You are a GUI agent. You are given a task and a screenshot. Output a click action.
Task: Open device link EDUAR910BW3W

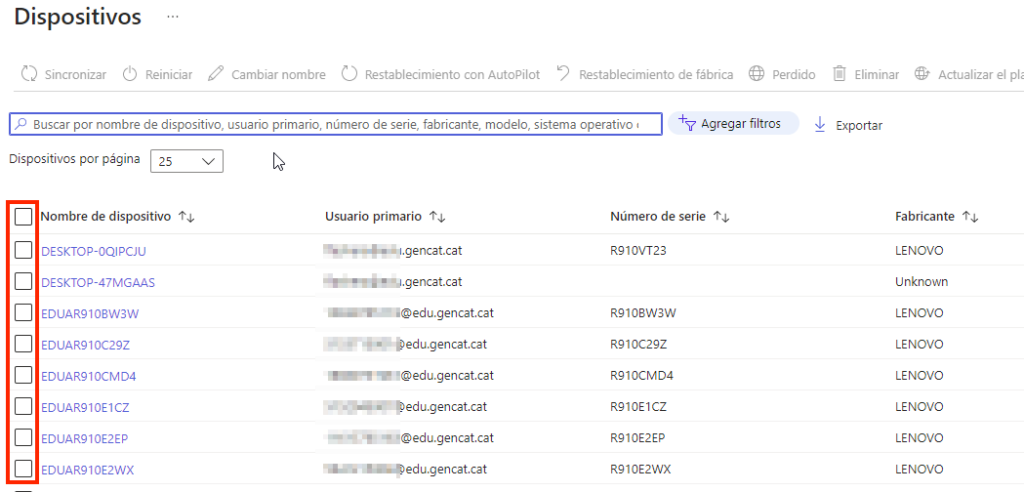pos(90,314)
